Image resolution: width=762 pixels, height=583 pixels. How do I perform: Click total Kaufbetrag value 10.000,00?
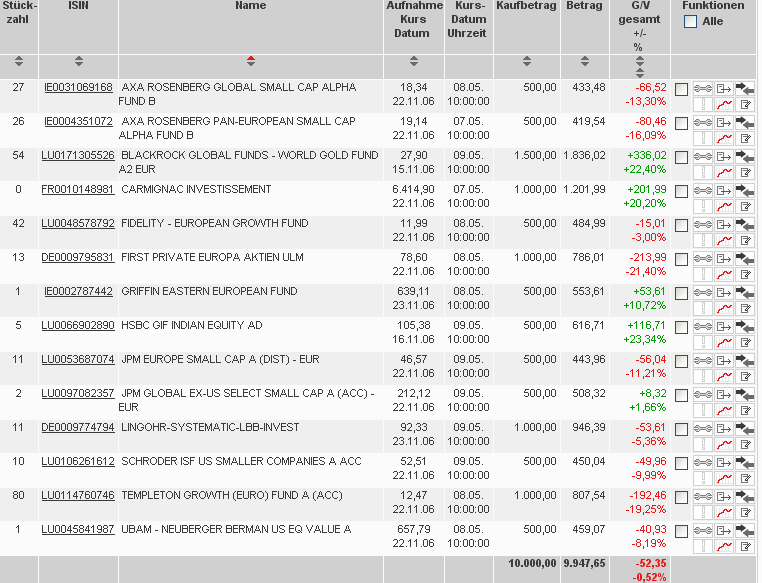click(532, 564)
